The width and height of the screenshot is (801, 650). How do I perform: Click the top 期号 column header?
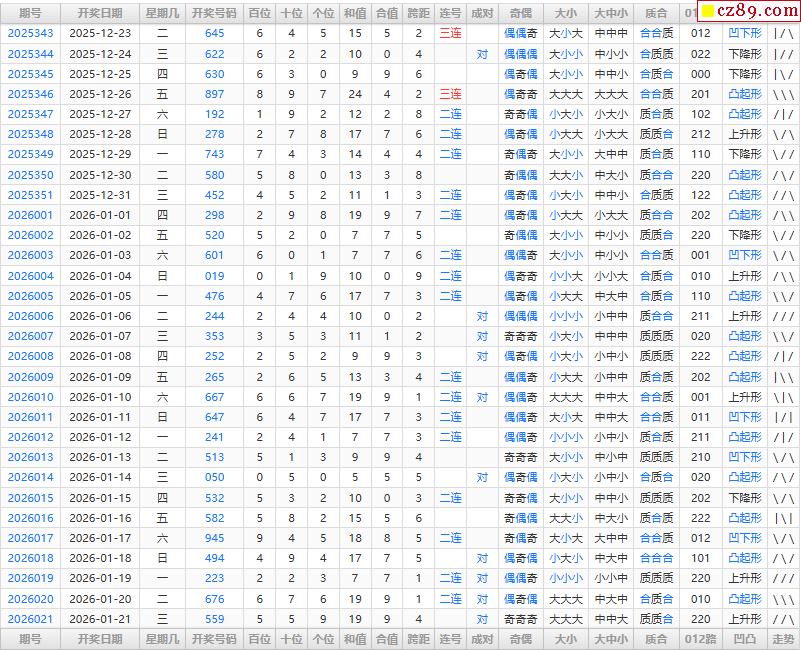(30, 13)
